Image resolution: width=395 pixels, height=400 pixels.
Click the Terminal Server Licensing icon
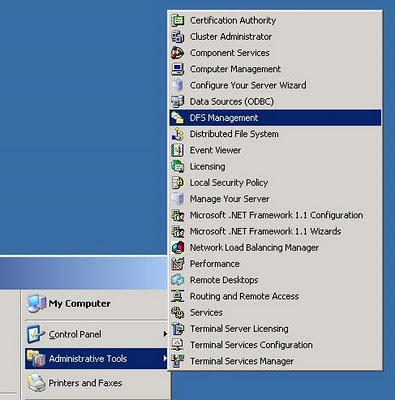point(178,329)
